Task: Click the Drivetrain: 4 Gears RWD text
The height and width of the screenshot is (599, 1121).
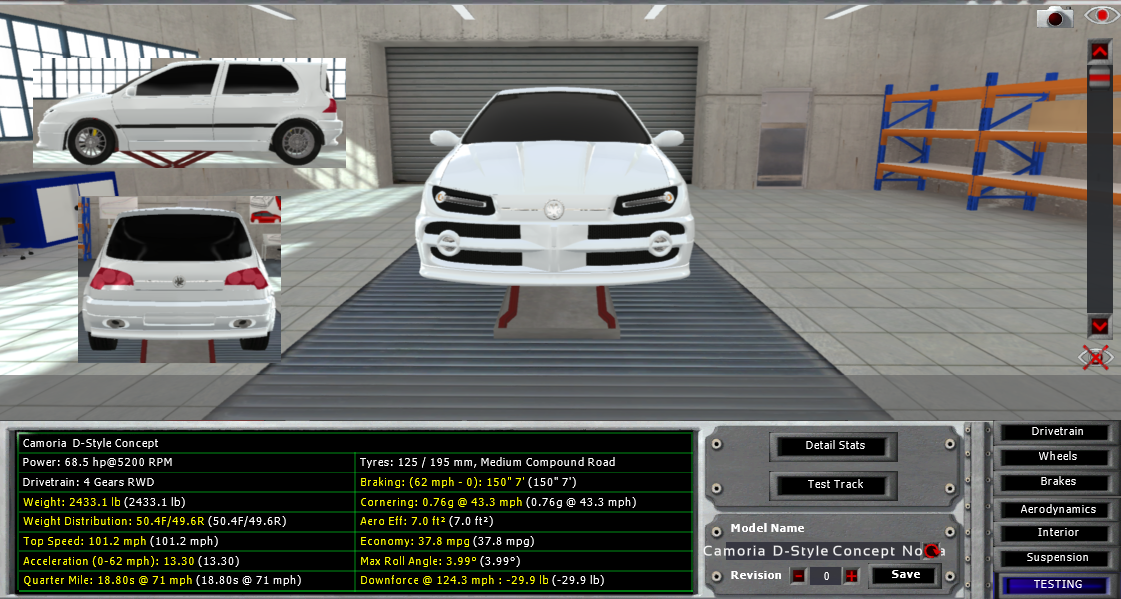Action: point(88,482)
